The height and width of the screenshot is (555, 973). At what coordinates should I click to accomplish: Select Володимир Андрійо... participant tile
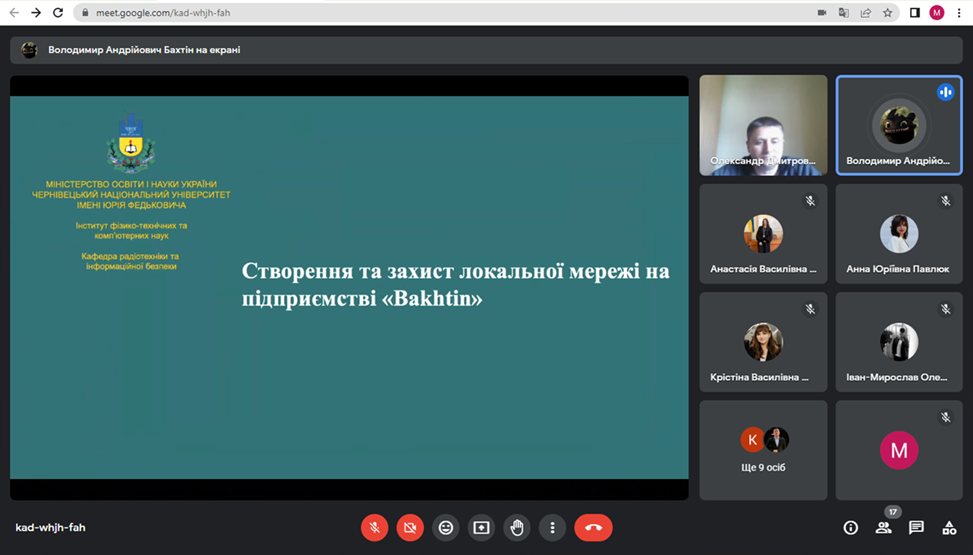899,125
